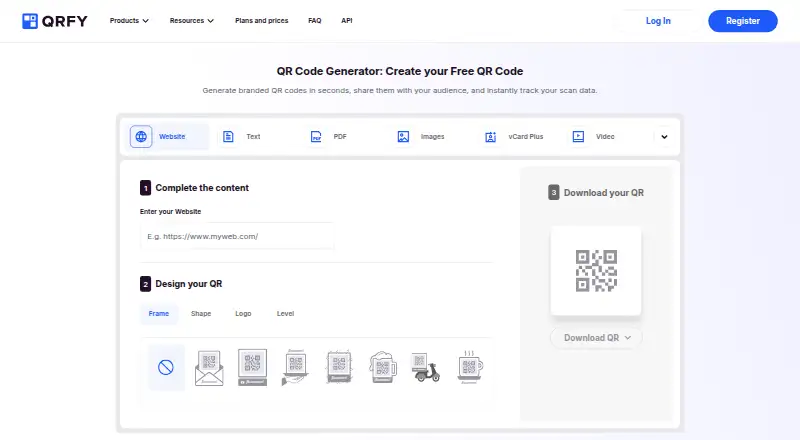This screenshot has width=800, height=440.
Task: Select the Website globe icon
Action: (x=141, y=137)
